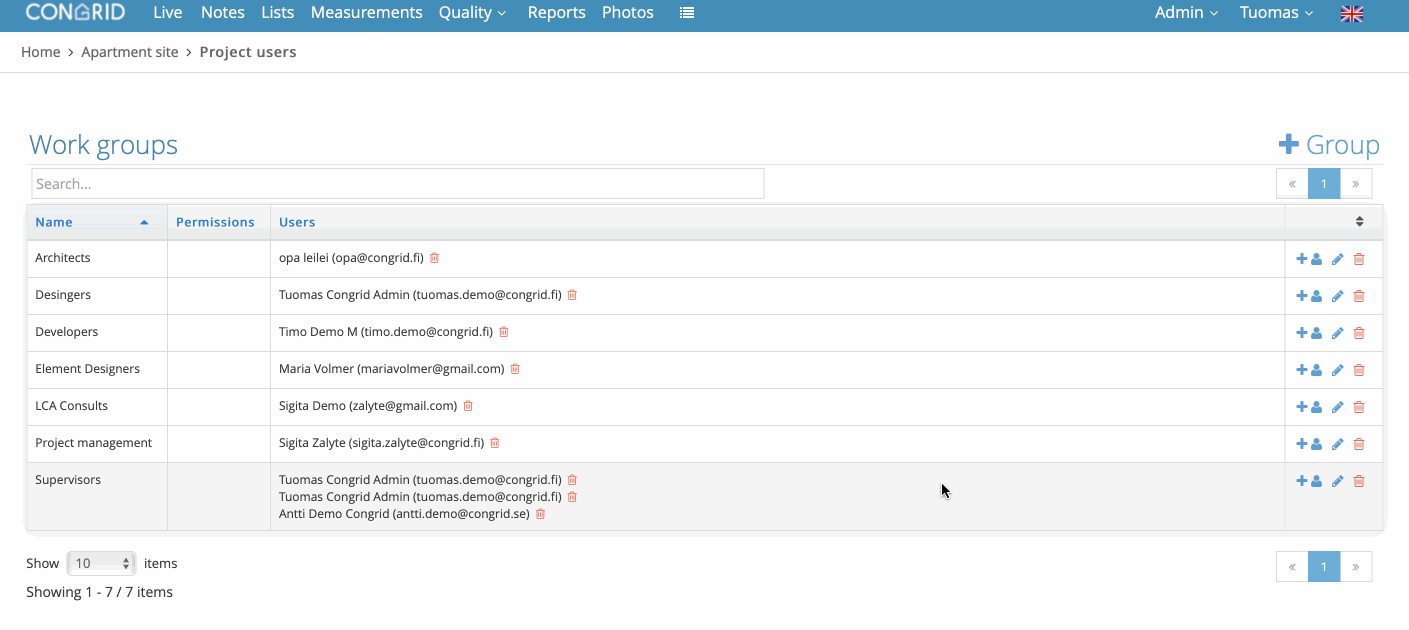The width and height of the screenshot is (1409, 630).
Task: Delete the Desingers group
Action: tap(1359, 296)
